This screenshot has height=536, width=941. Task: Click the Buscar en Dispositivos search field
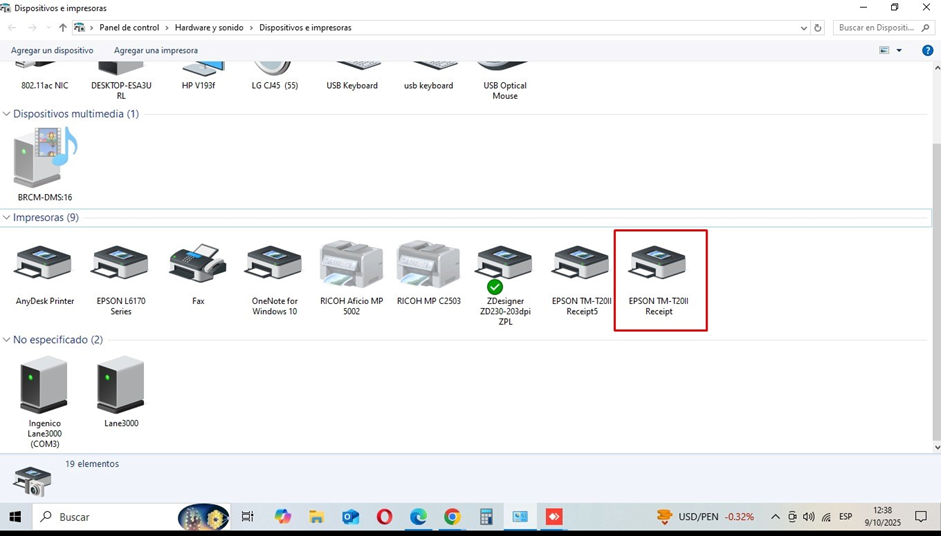(x=877, y=28)
